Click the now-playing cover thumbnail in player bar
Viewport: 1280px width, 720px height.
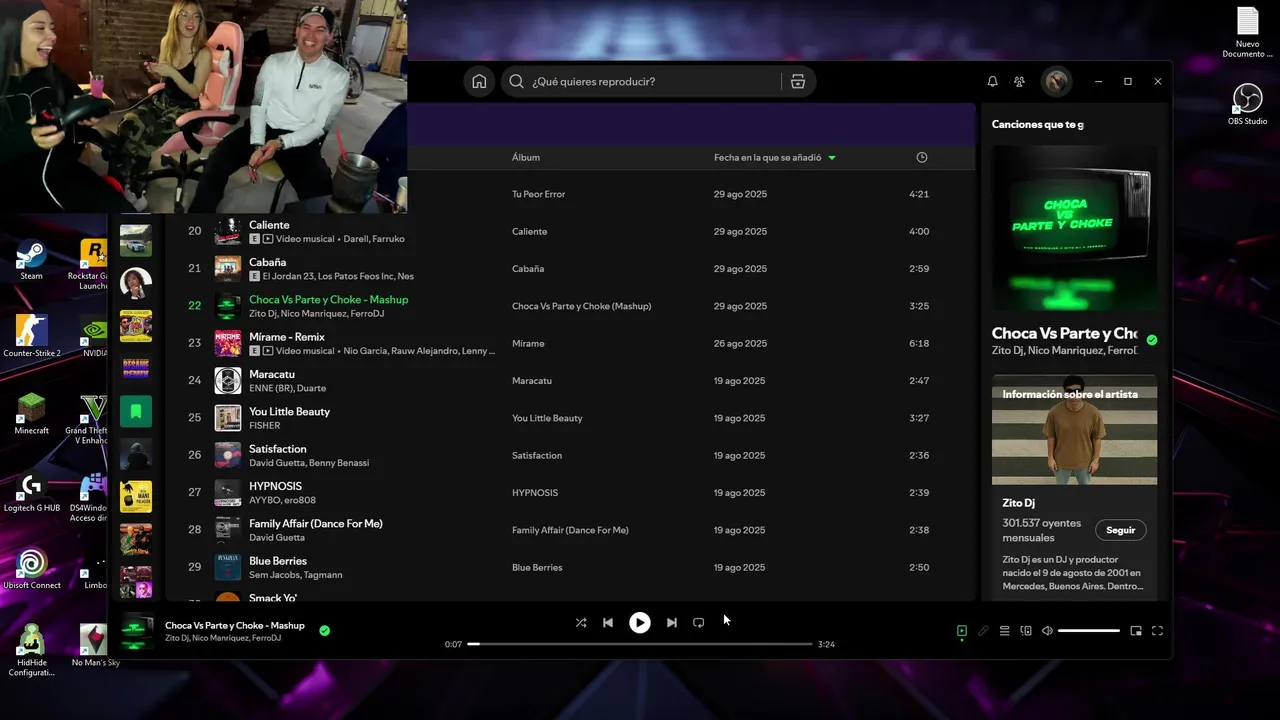[x=138, y=631]
